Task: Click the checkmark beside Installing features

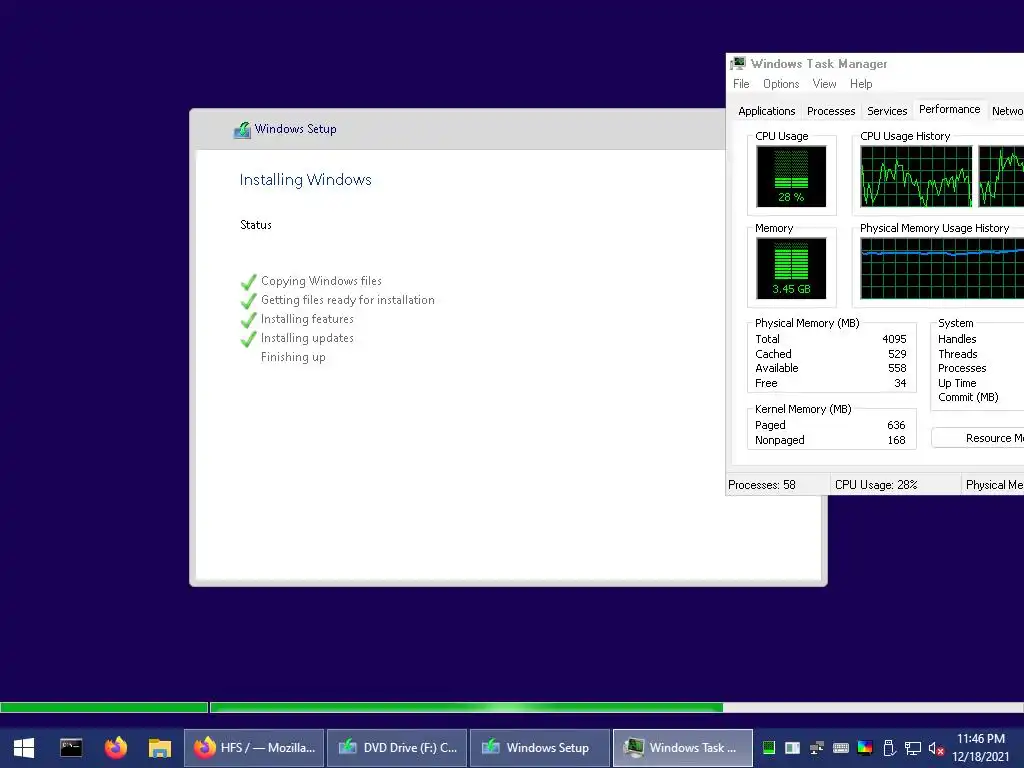Action: click(248, 320)
